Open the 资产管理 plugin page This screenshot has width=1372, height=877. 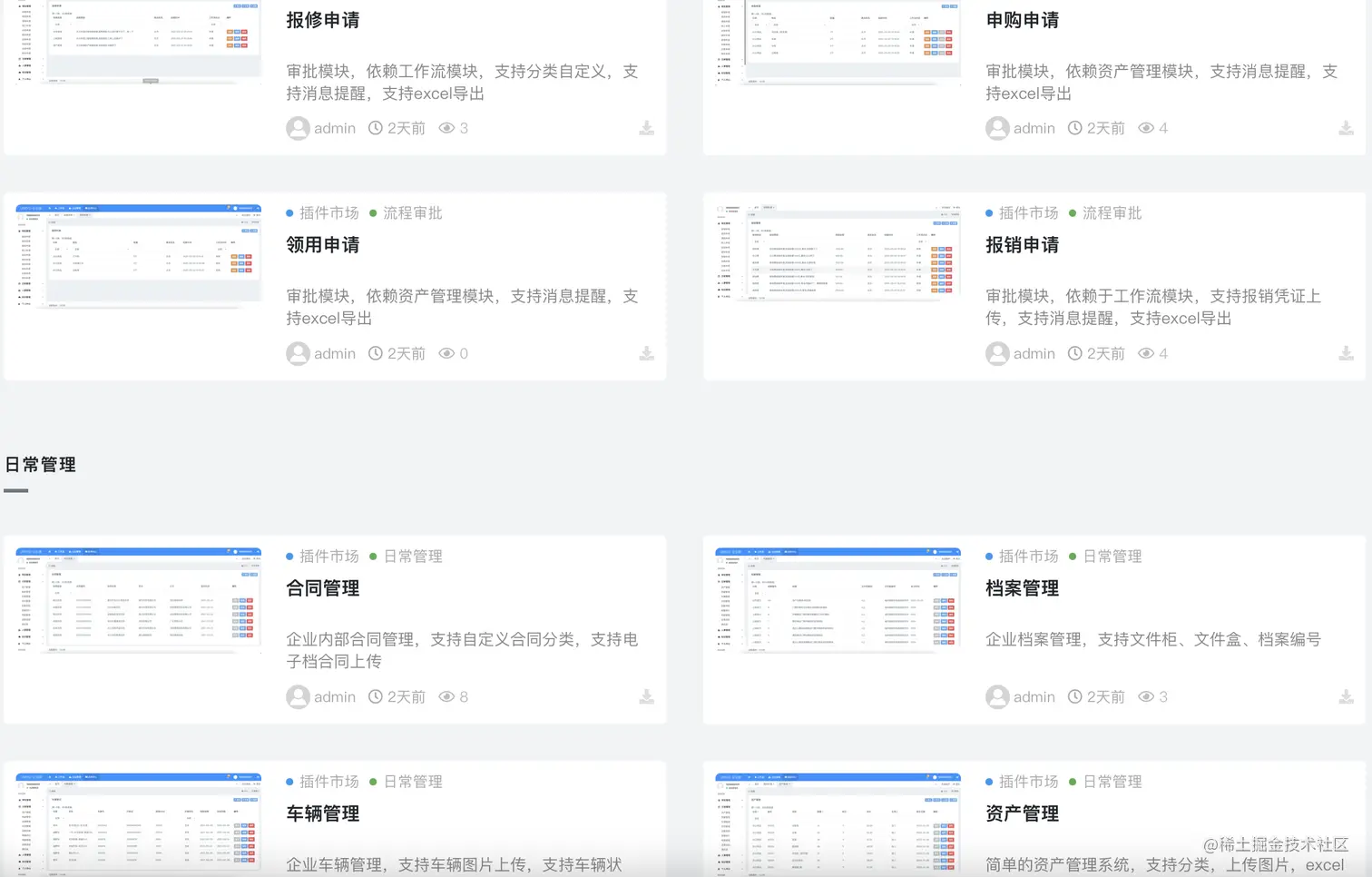[x=1022, y=813]
